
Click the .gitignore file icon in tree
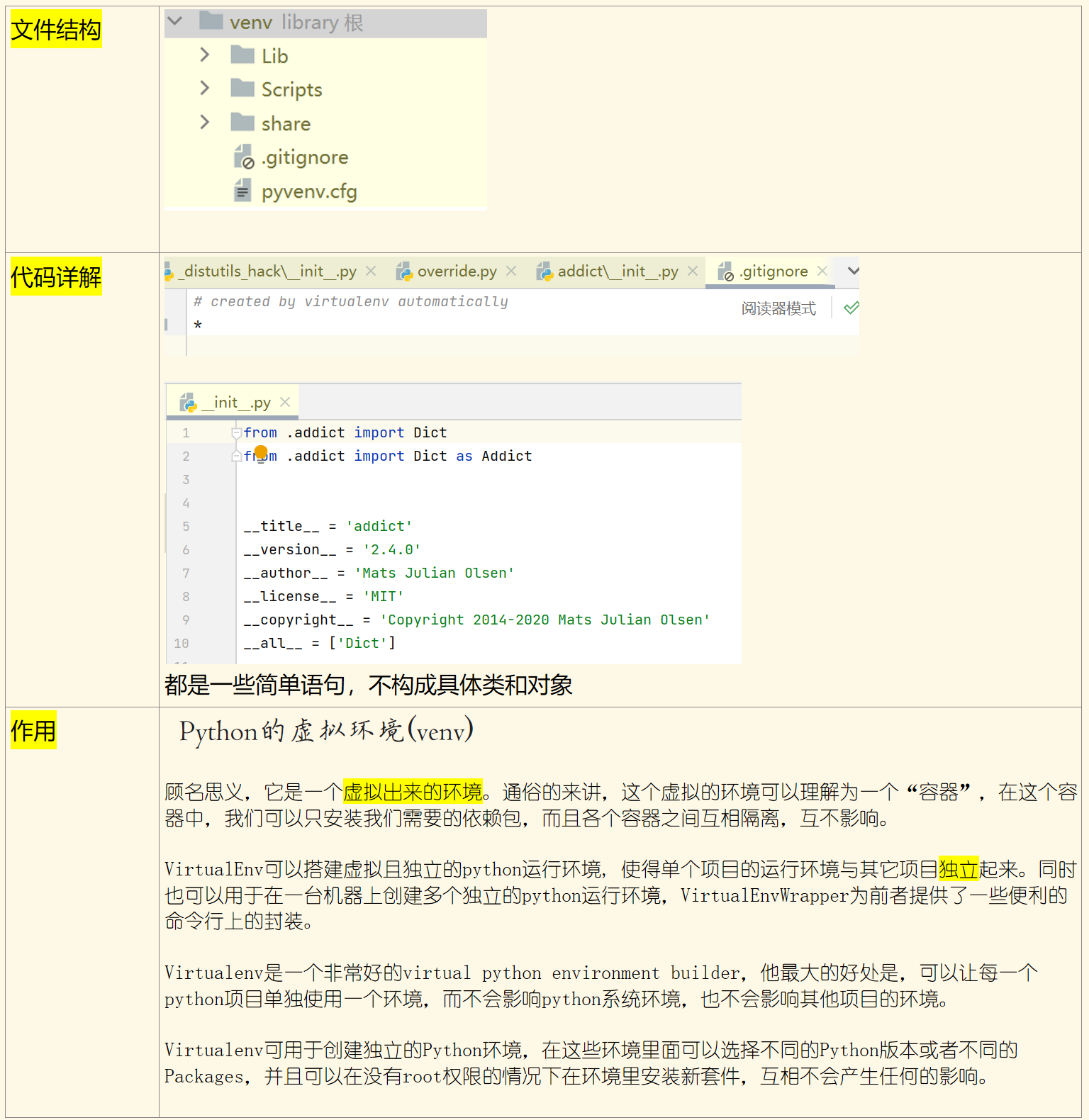coord(243,157)
